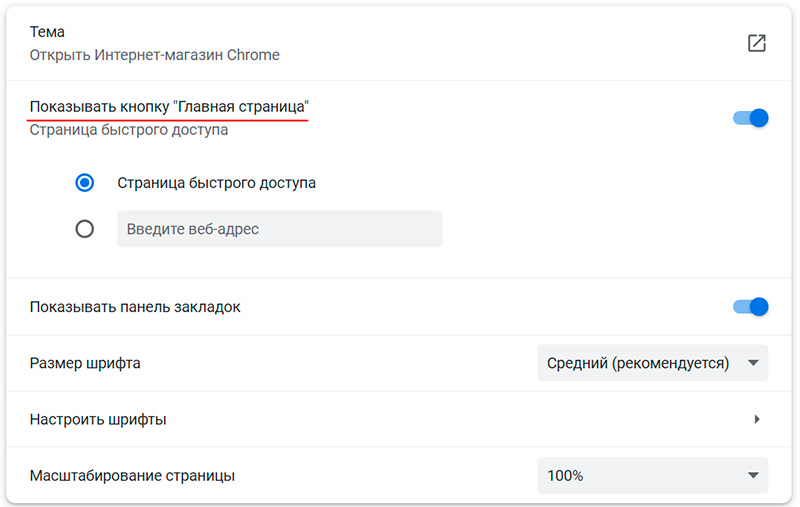Open the 100% page zoom dropdown

pyautogui.click(x=652, y=476)
